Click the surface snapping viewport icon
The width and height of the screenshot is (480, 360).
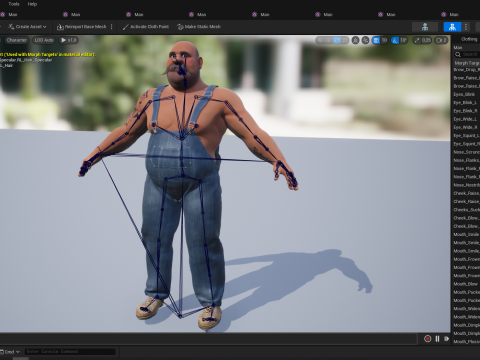click(366, 40)
